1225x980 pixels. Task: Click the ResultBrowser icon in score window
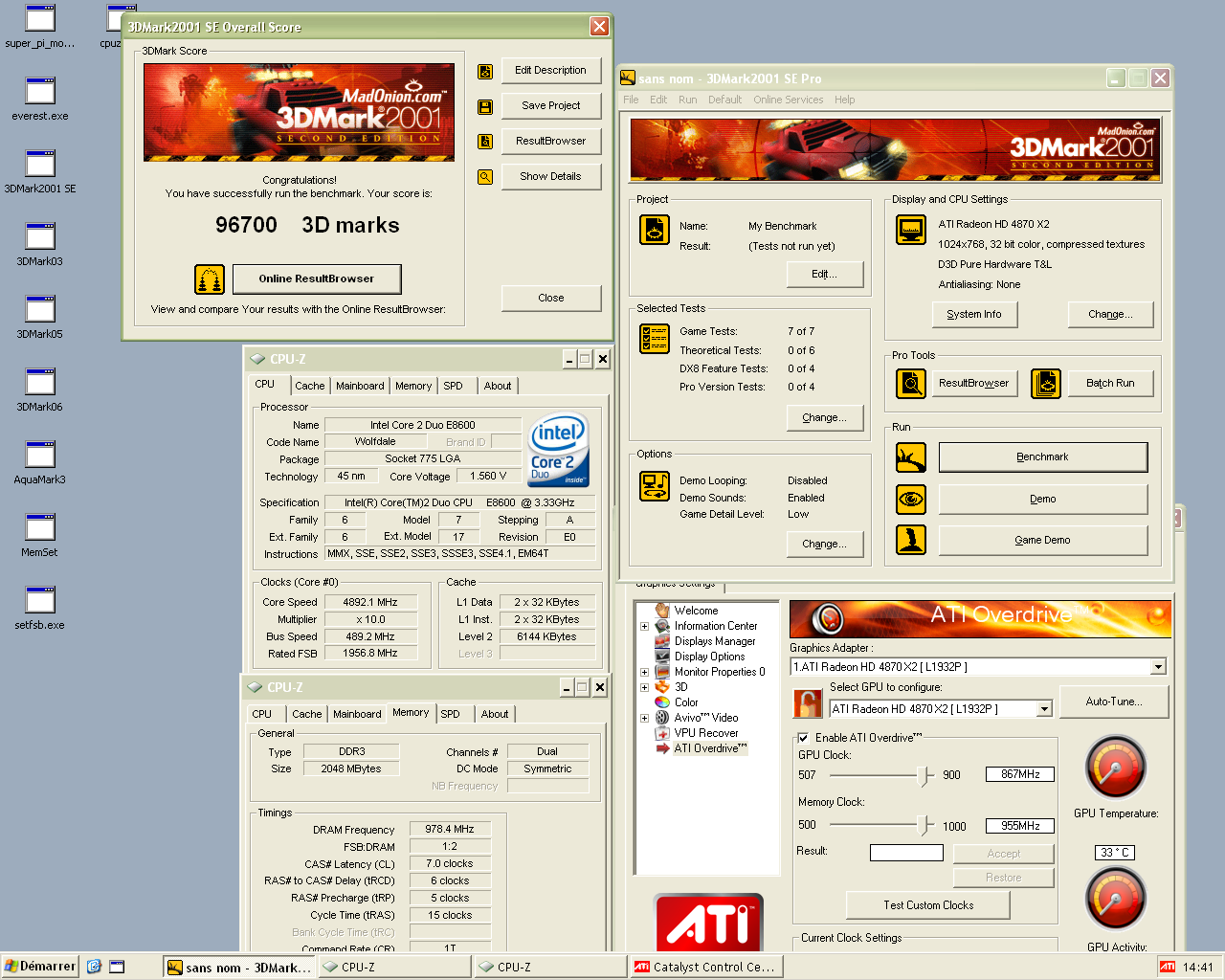click(485, 142)
